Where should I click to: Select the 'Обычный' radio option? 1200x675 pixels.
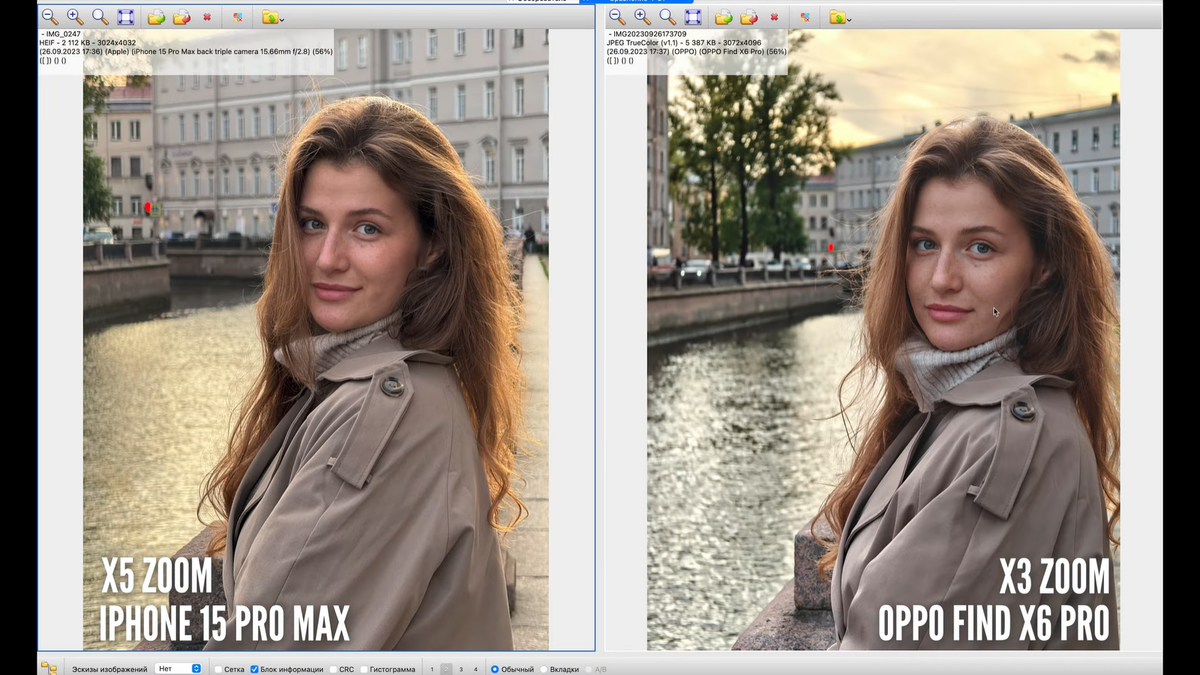coord(495,669)
